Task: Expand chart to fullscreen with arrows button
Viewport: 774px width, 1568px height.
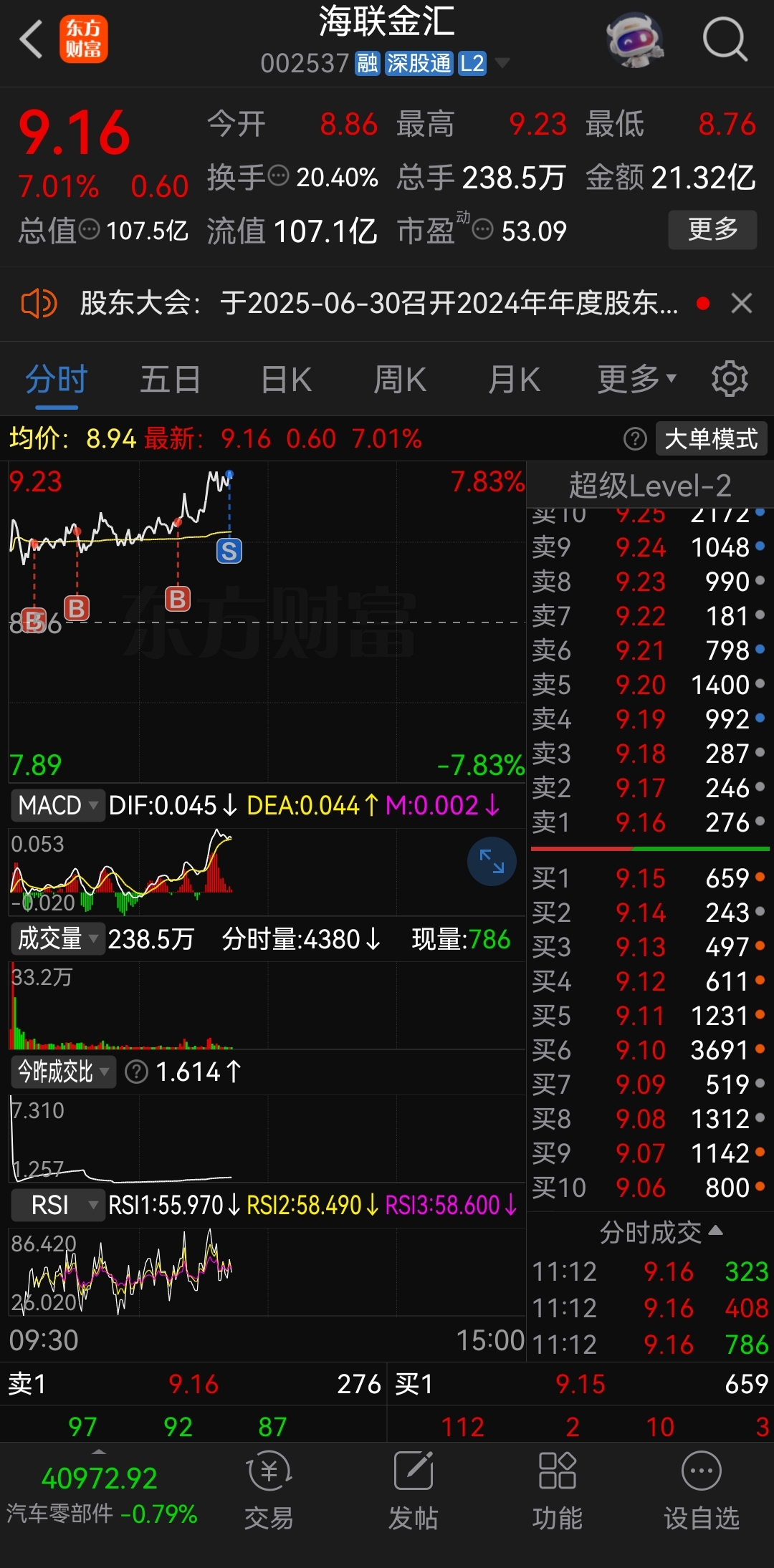Action: point(492,861)
